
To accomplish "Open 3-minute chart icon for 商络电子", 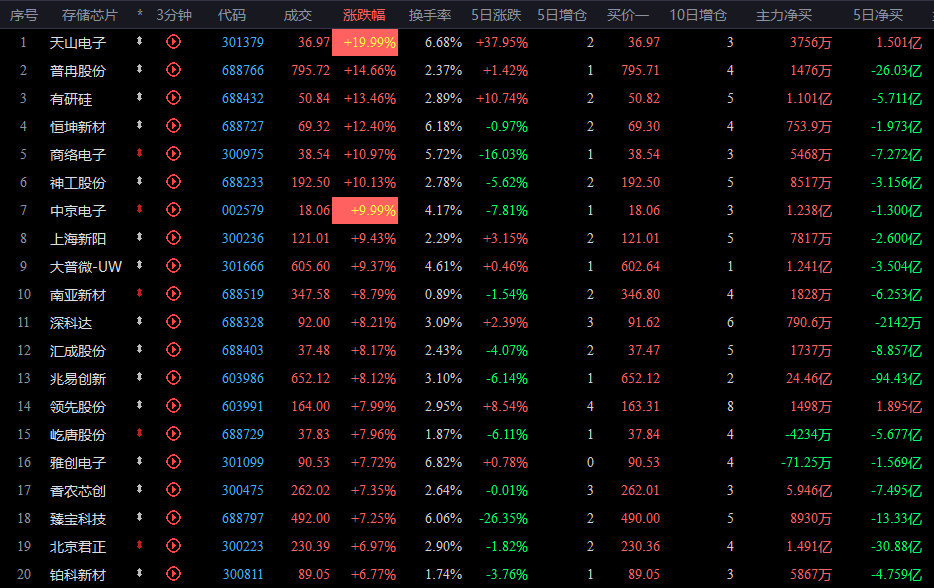I will [173, 154].
